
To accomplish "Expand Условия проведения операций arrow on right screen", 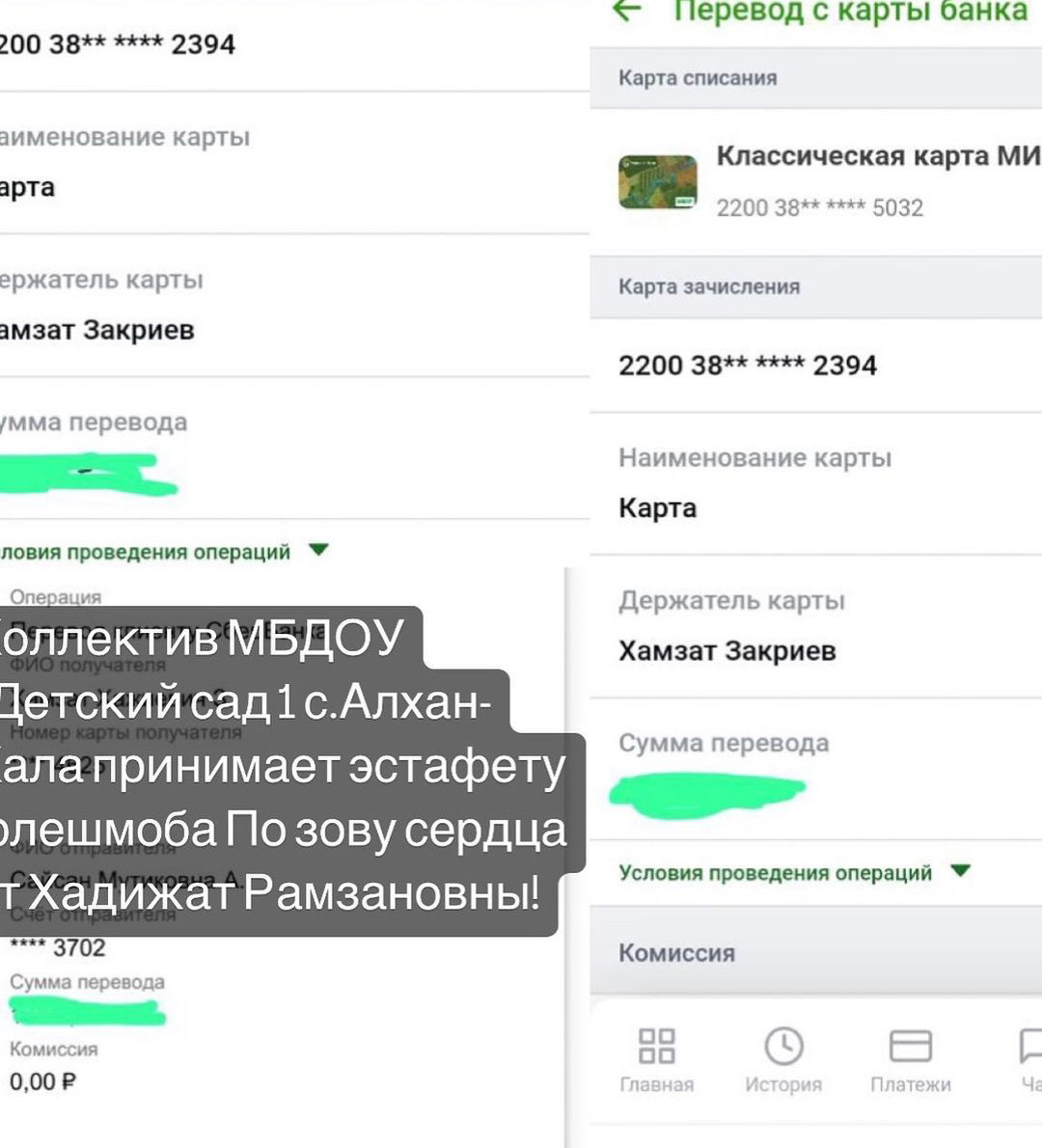I will point(960,870).
